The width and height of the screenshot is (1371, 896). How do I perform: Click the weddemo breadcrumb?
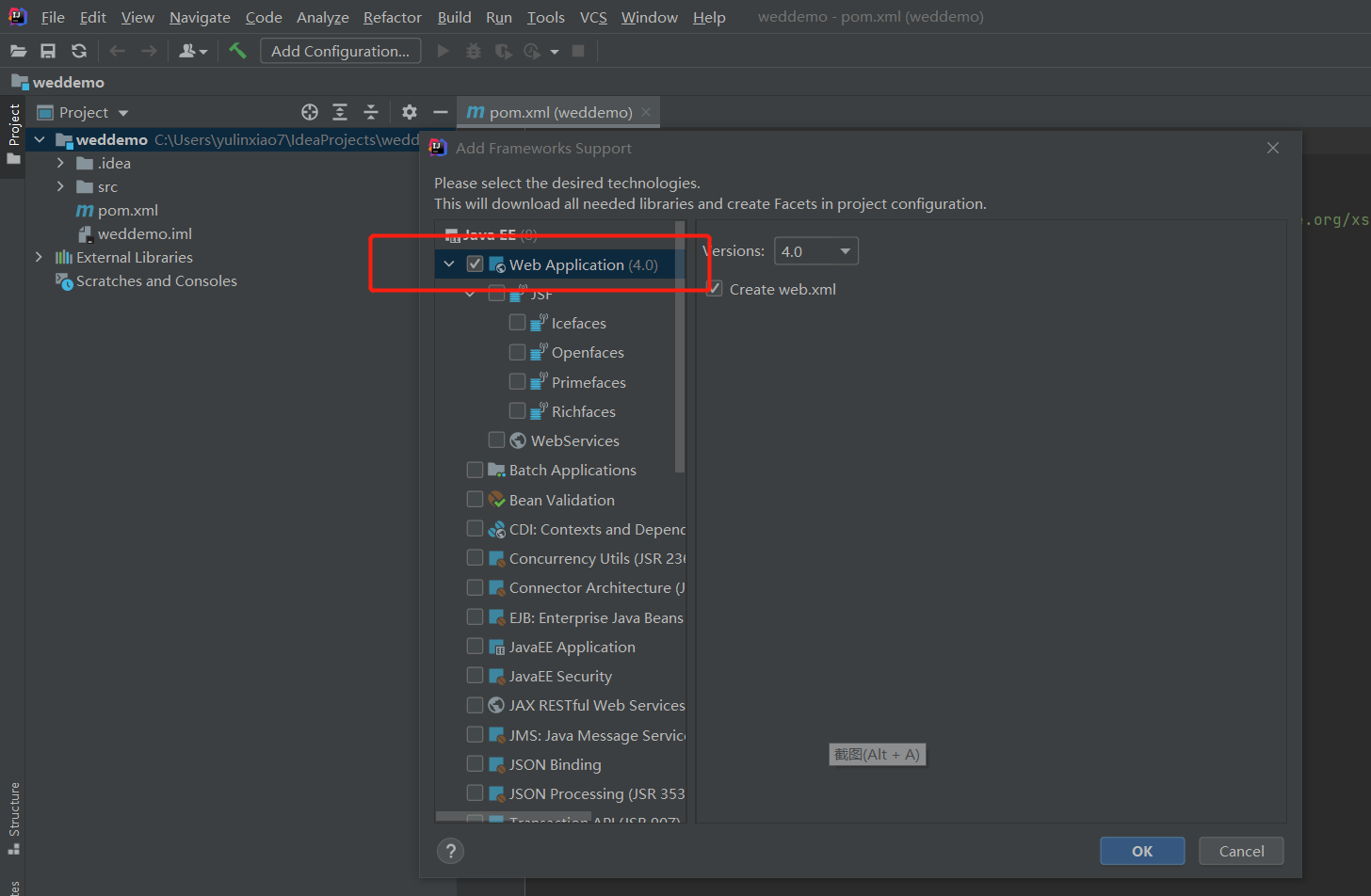click(x=58, y=82)
